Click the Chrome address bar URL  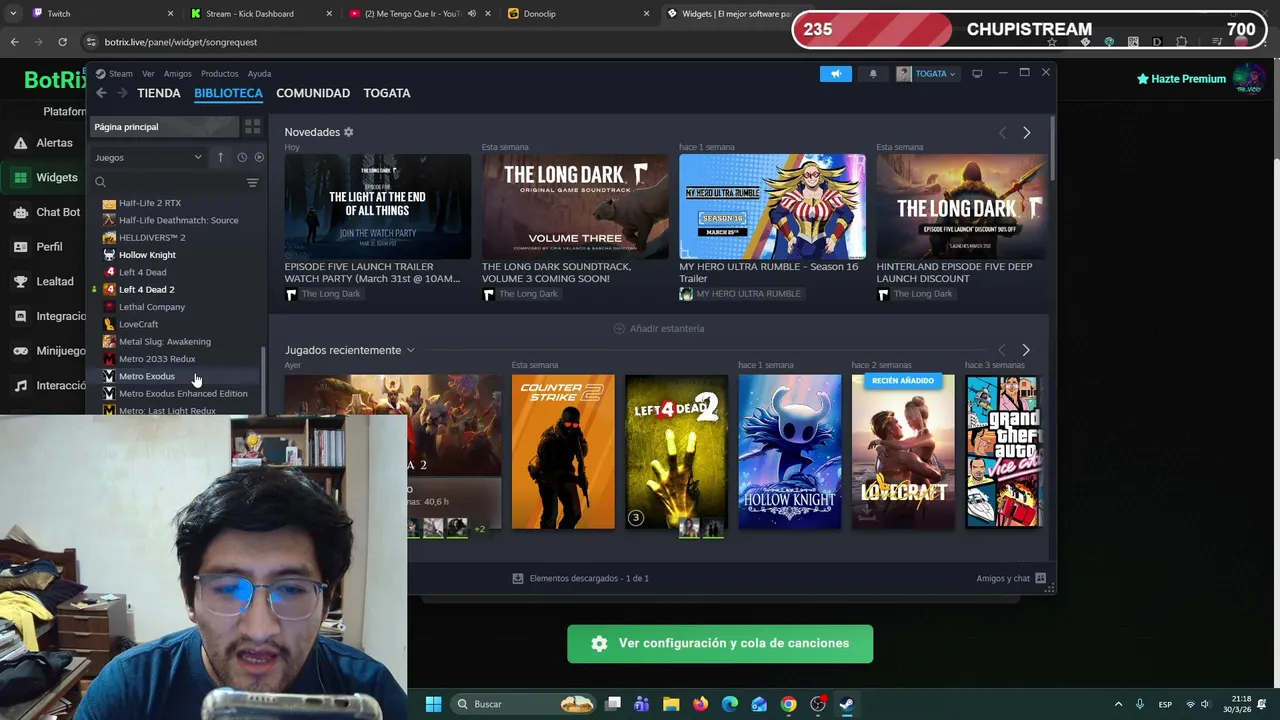pyautogui.click(x=181, y=42)
